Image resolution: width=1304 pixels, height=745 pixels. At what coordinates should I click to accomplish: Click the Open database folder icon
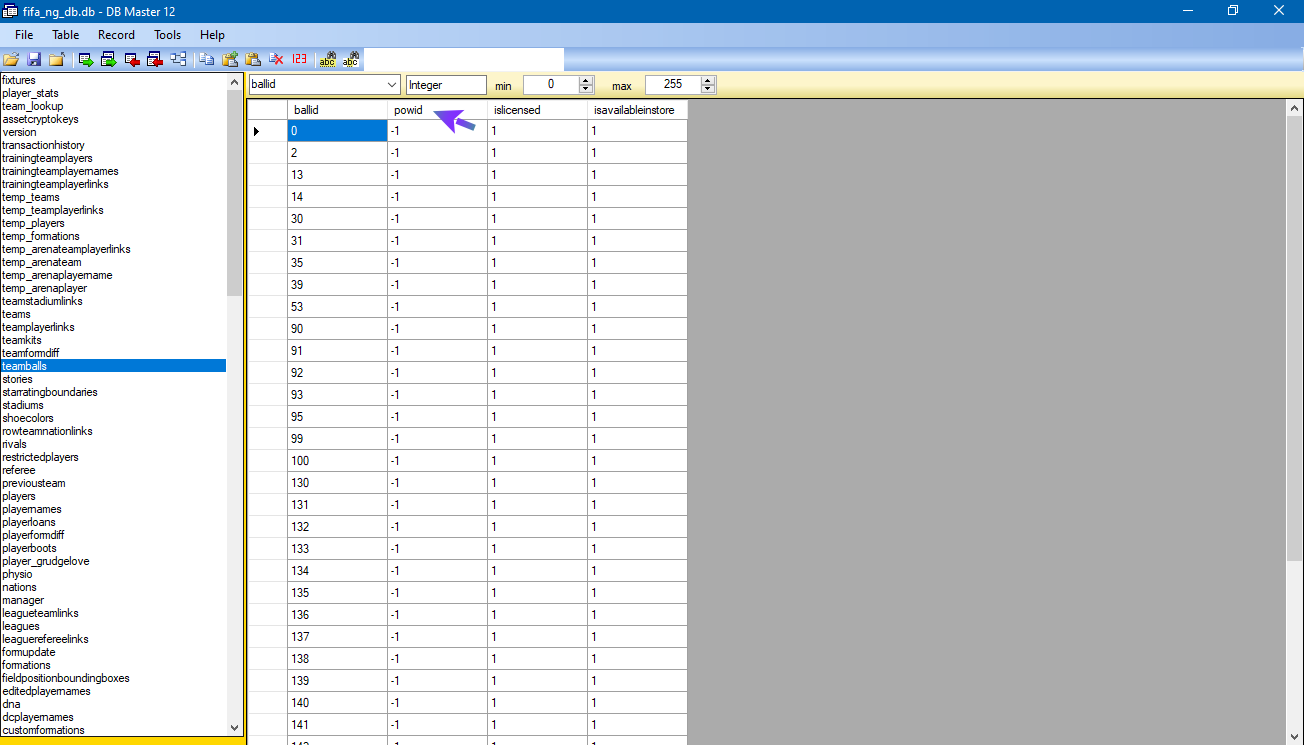point(11,60)
